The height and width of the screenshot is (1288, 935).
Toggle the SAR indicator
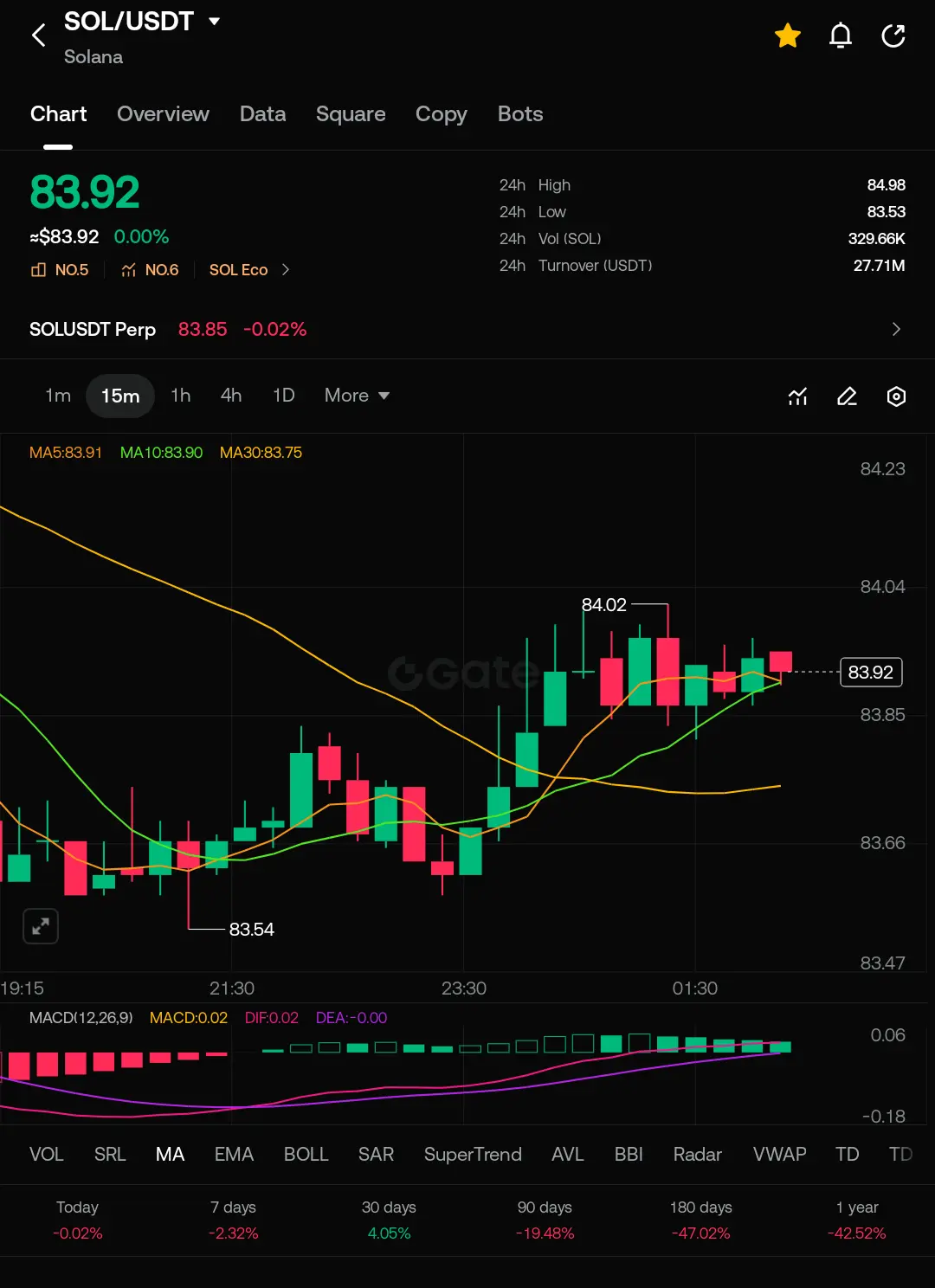377,1155
